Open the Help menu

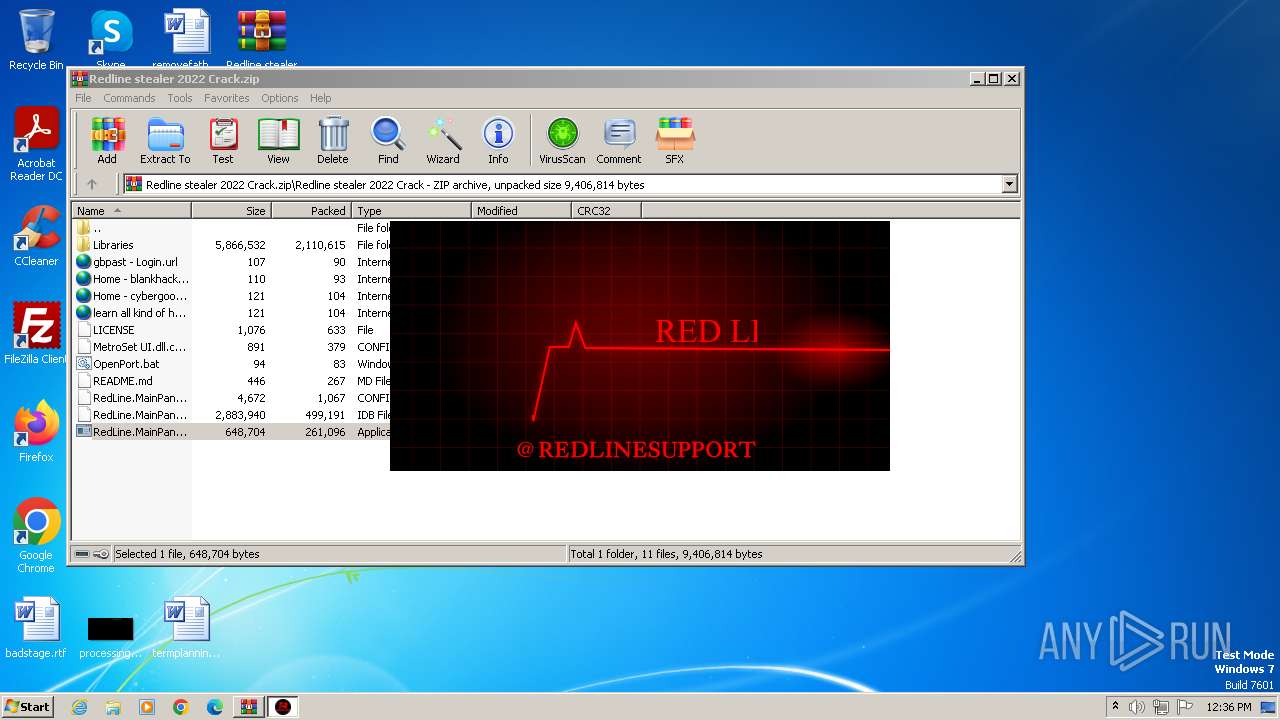320,98
